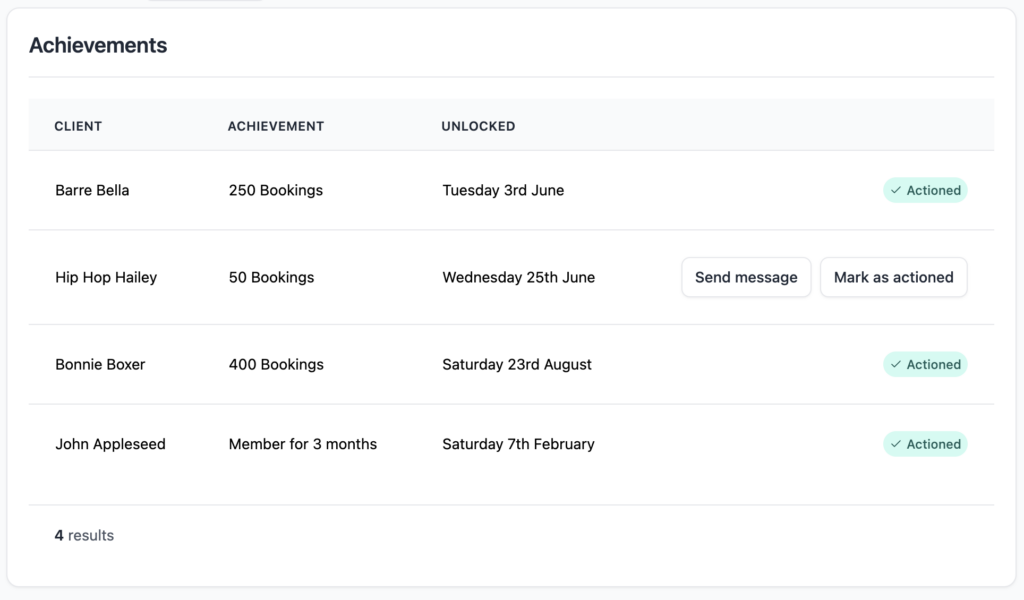The height and width of the screenshot is (600, 1024).
Task: Mark Hip Hop Hailey's achievement as actioned
Action: point(893,278)
